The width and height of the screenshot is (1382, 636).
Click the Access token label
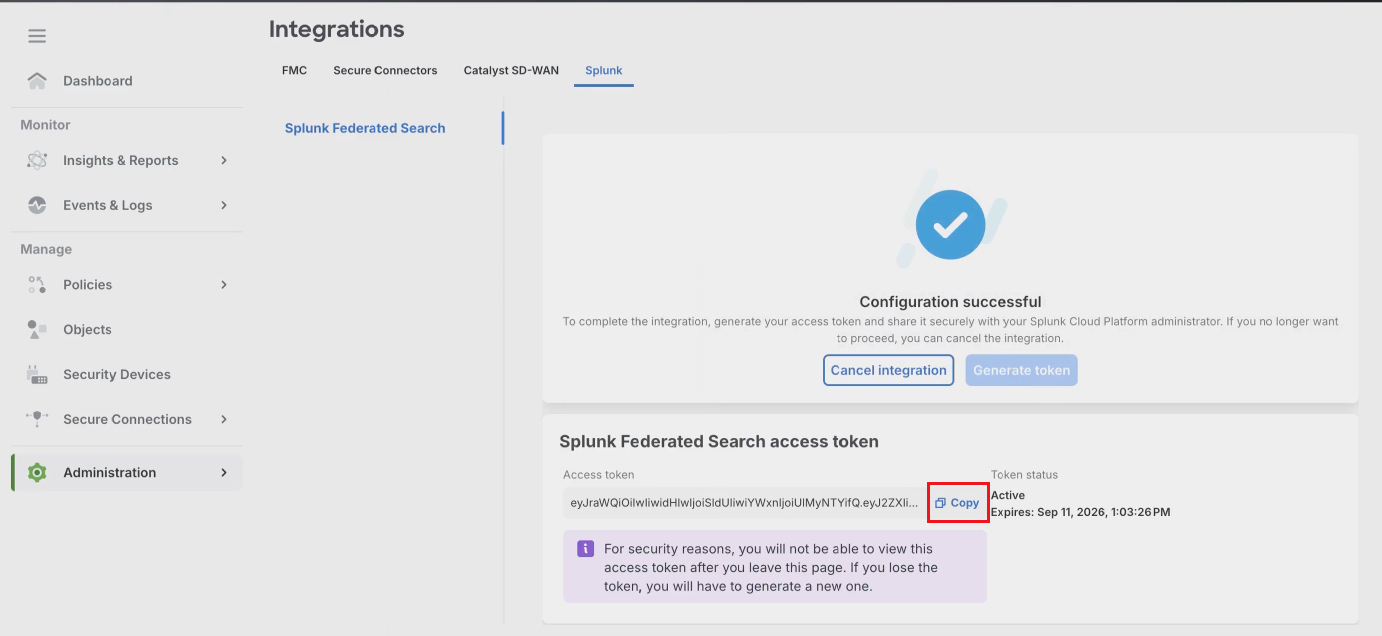(598, 475)
